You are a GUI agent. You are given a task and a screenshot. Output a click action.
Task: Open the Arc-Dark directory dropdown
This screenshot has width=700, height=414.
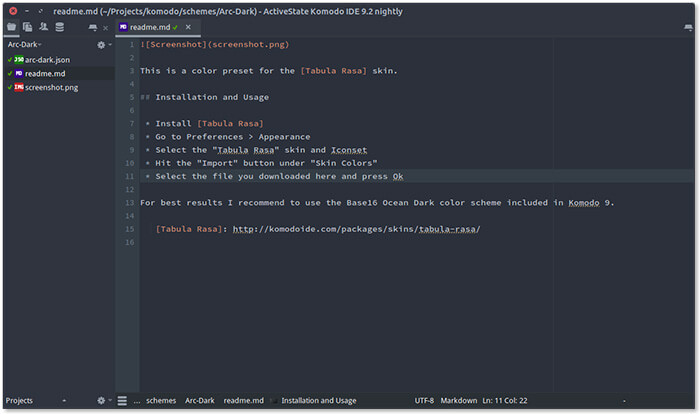25,45
